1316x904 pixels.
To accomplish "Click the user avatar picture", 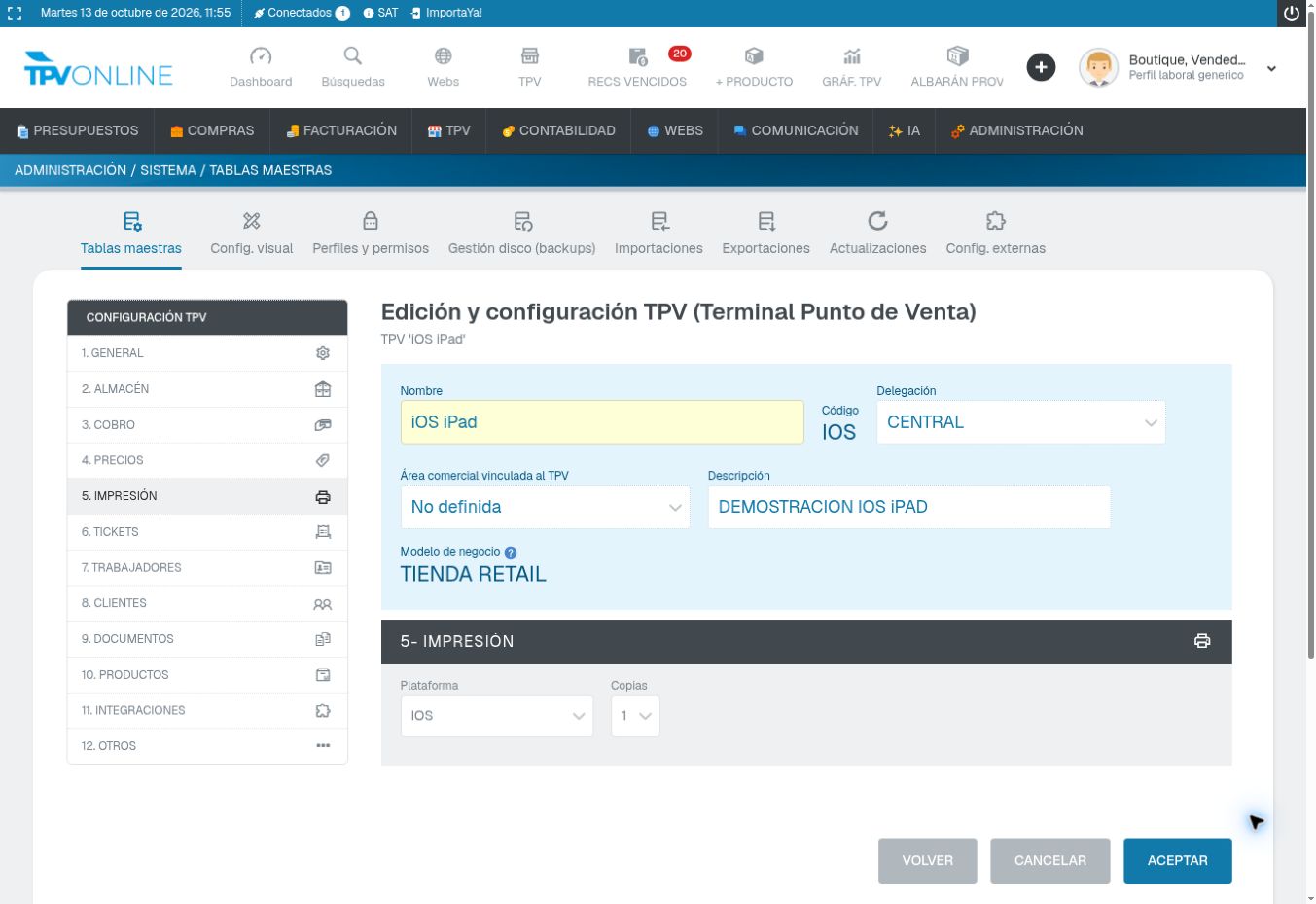I will point(1099,68).
